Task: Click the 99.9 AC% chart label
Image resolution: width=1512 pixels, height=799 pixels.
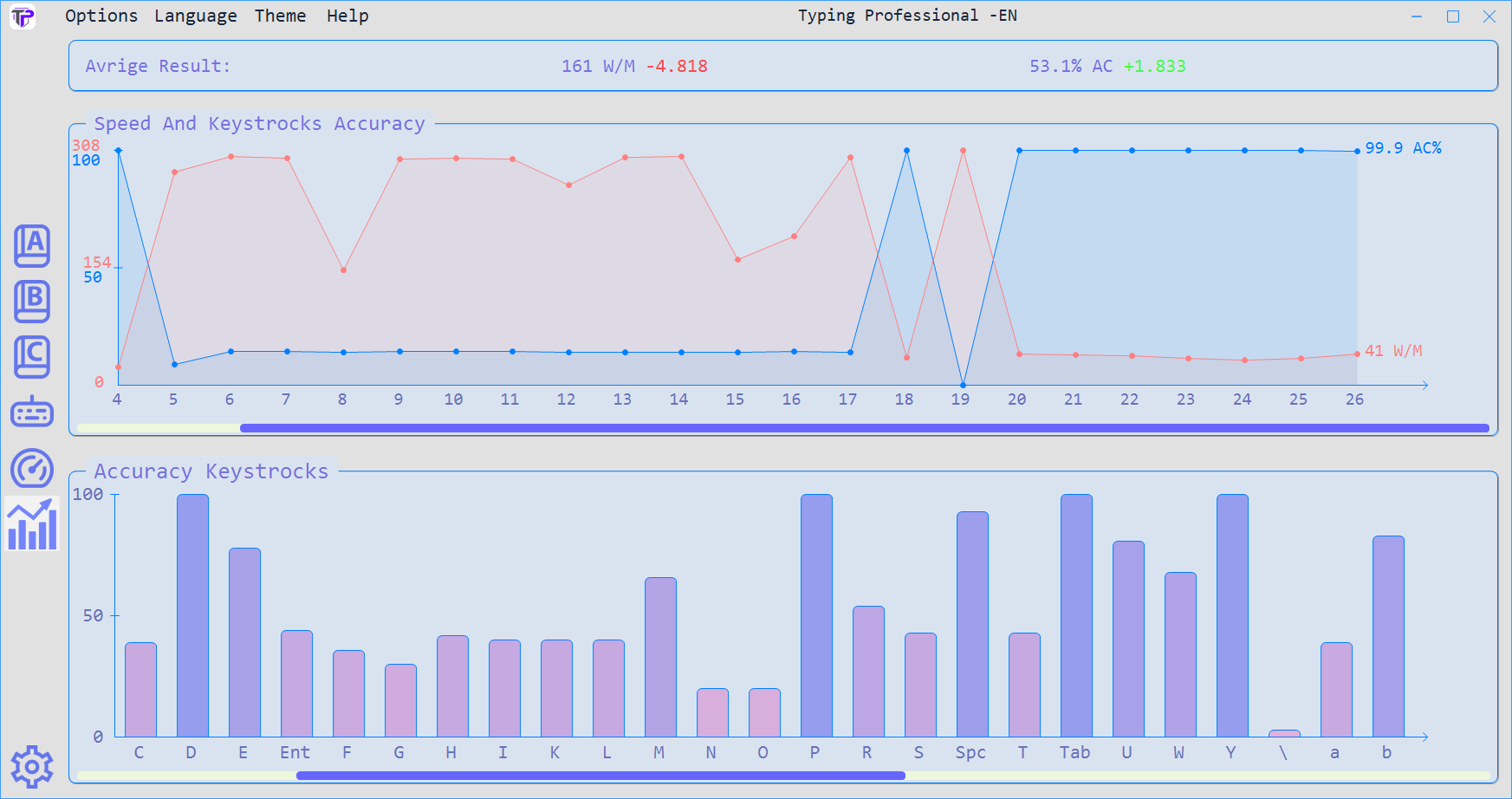Action: point(1404,148)
